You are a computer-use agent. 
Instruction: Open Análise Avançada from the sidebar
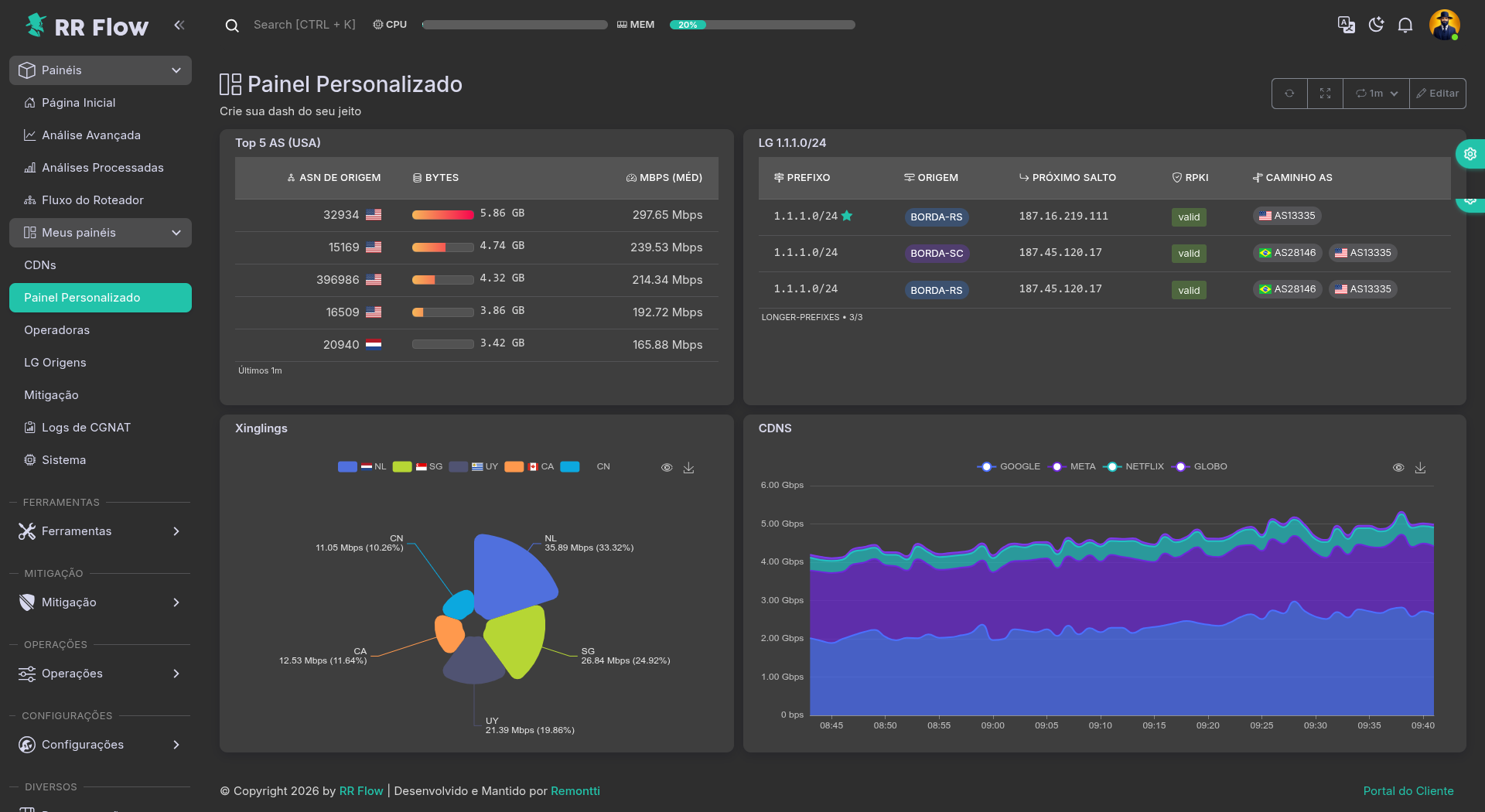(91, 135)
